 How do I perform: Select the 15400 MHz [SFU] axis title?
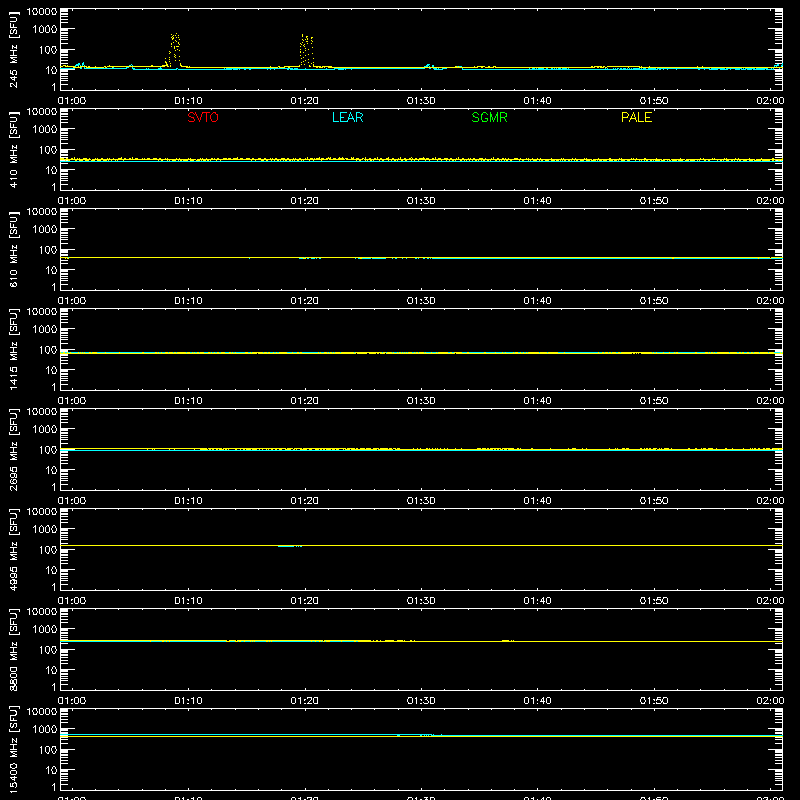tap(13, 749)
